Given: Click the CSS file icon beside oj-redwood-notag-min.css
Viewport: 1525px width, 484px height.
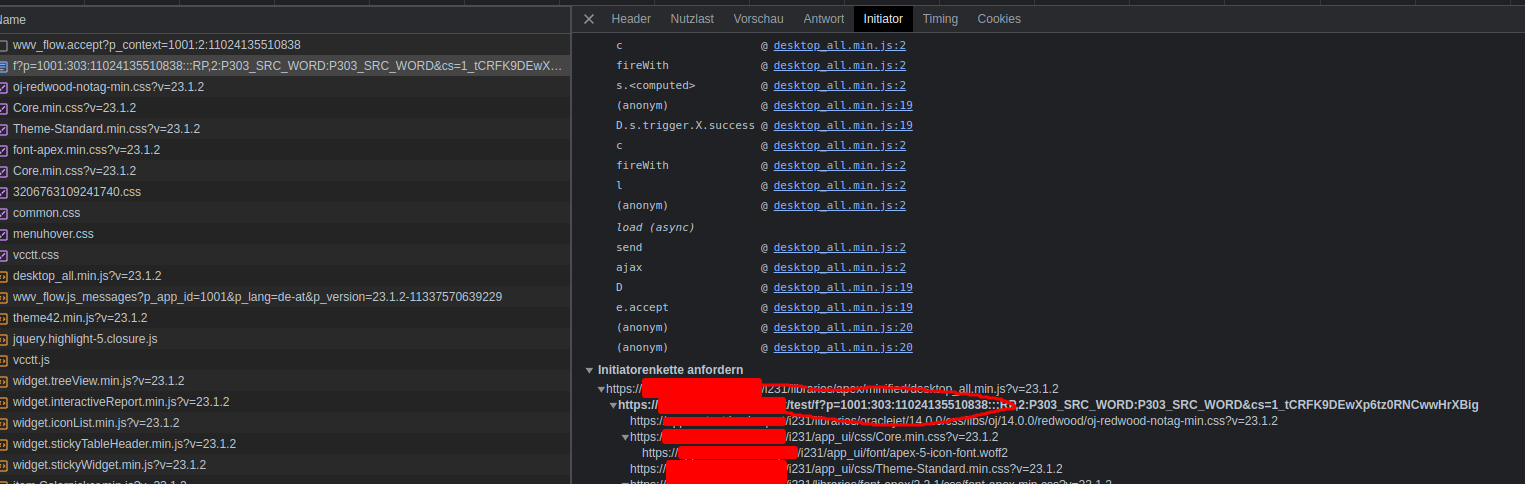Looking at the screenshot, I should 4,87.
